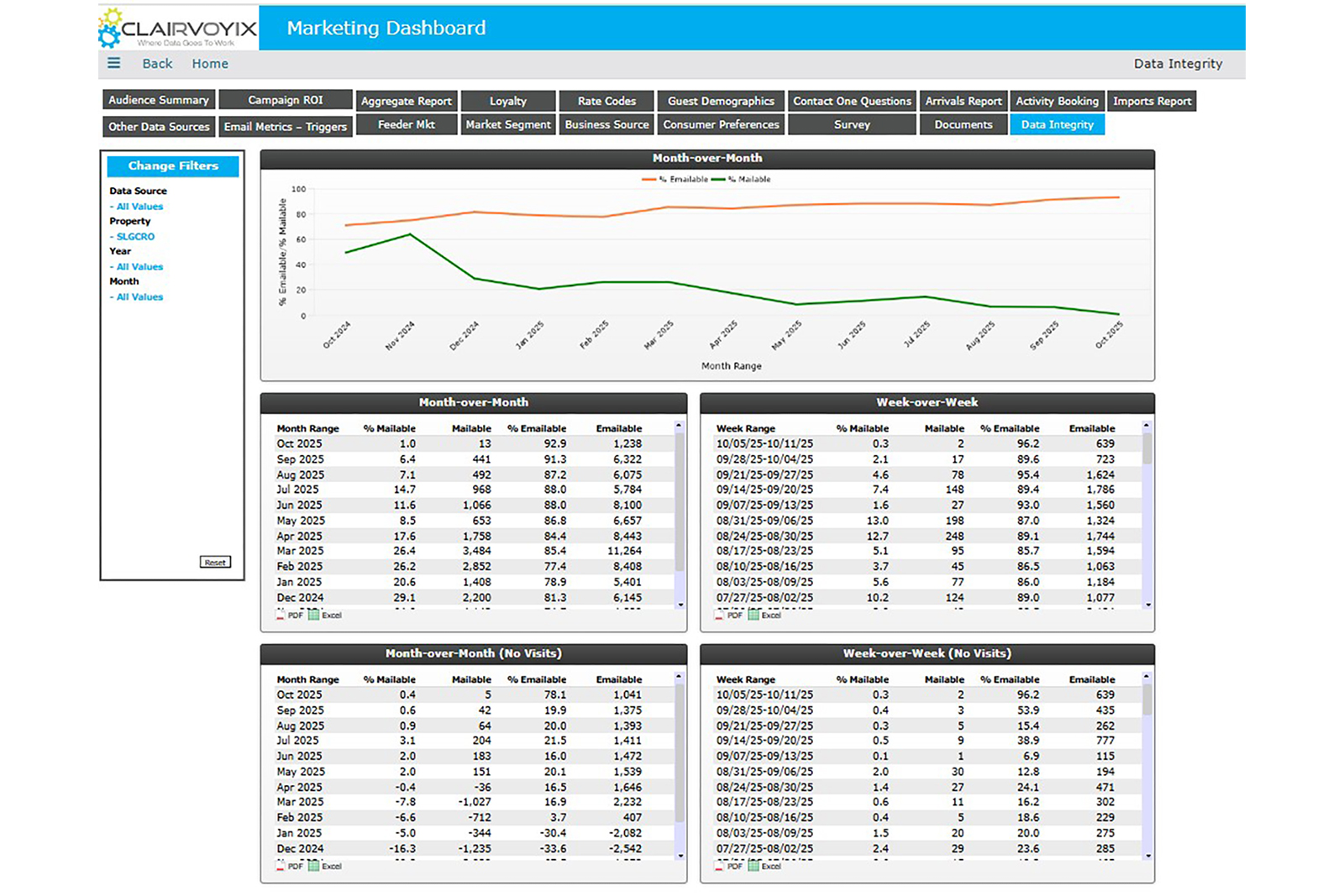Click the Change Filters button
Viewport: 1344px width, 896px height.
click(x=173, y=166)
